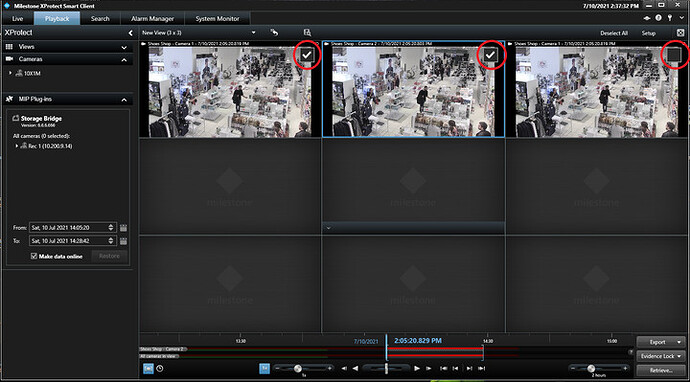The image size is (690, 382).
Task: Adjust the playback speed slider
Action: pyautogui.click(x=298, y=368)
